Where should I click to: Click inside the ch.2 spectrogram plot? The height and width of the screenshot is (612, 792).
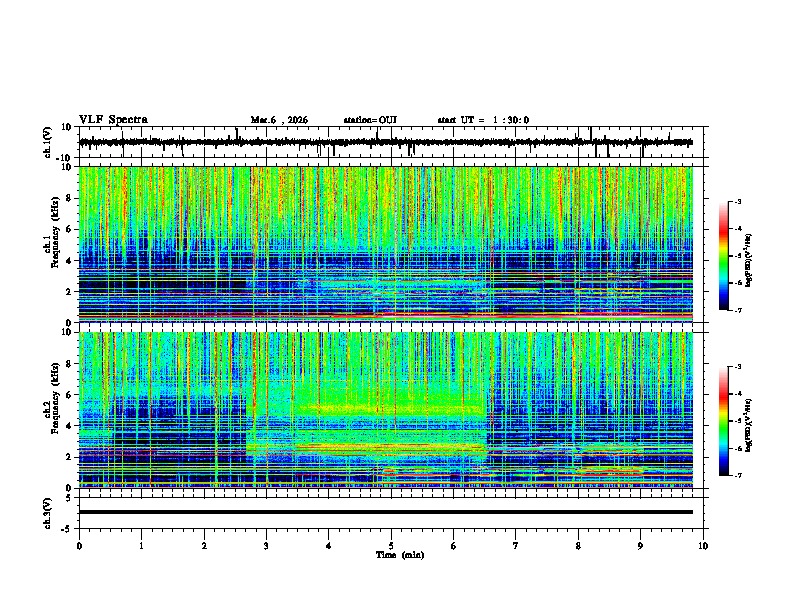click(x=386, y=410)
